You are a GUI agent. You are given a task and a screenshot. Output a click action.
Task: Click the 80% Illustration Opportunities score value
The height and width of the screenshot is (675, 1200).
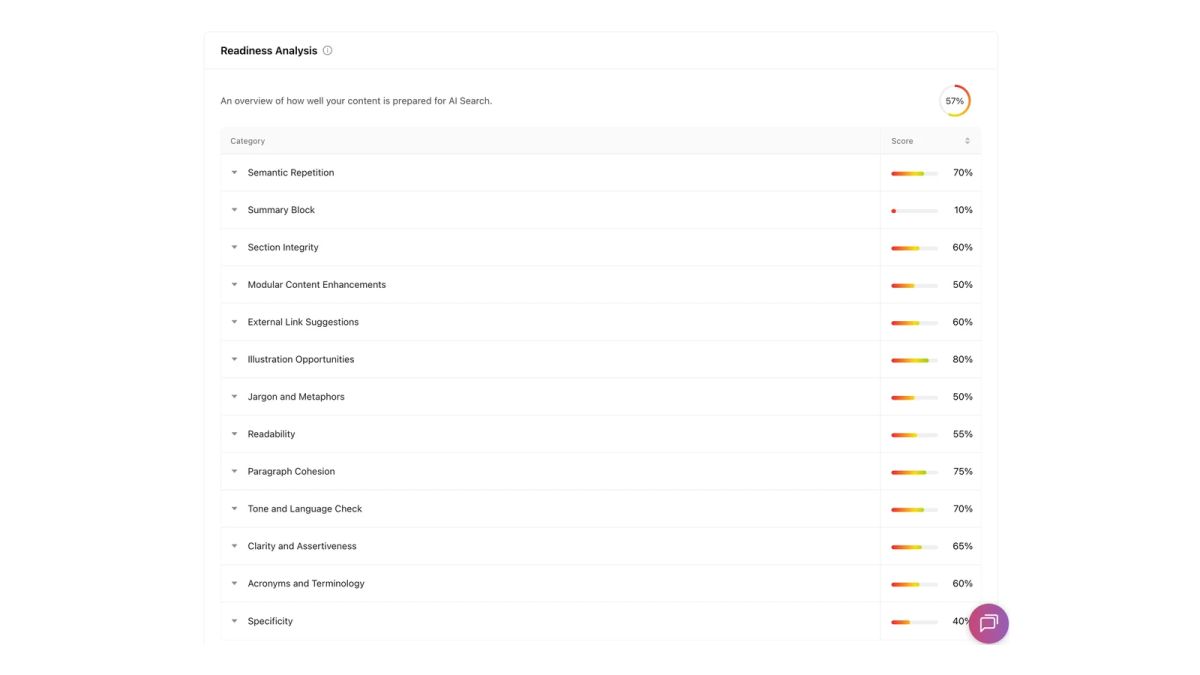[963, 359]
